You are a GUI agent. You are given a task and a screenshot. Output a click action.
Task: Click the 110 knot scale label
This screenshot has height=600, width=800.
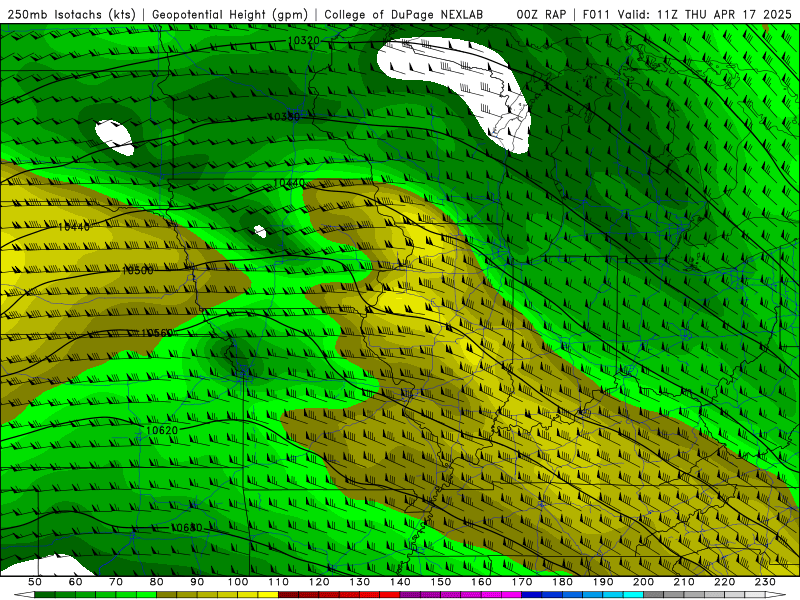tap(279, 582)
